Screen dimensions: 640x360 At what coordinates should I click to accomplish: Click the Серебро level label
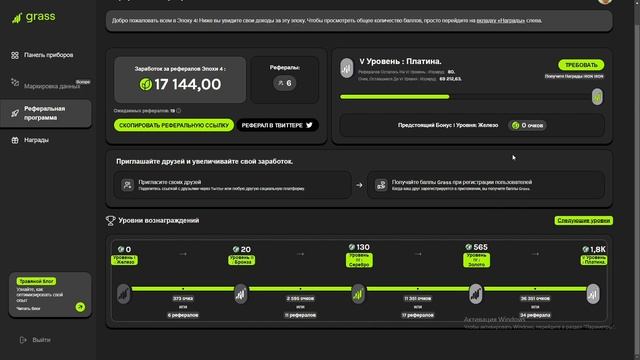point(359,260)
